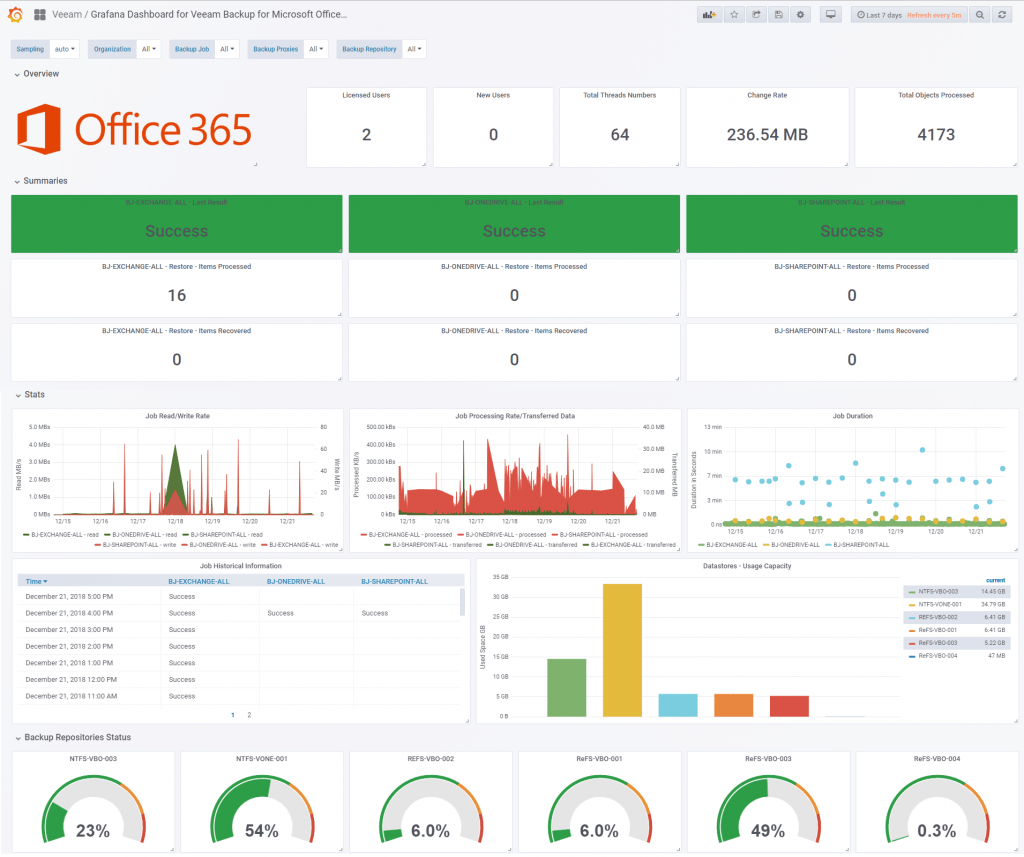Open the Last 7 days time picker
The image size is (1024, 857).
click(909, 15)
